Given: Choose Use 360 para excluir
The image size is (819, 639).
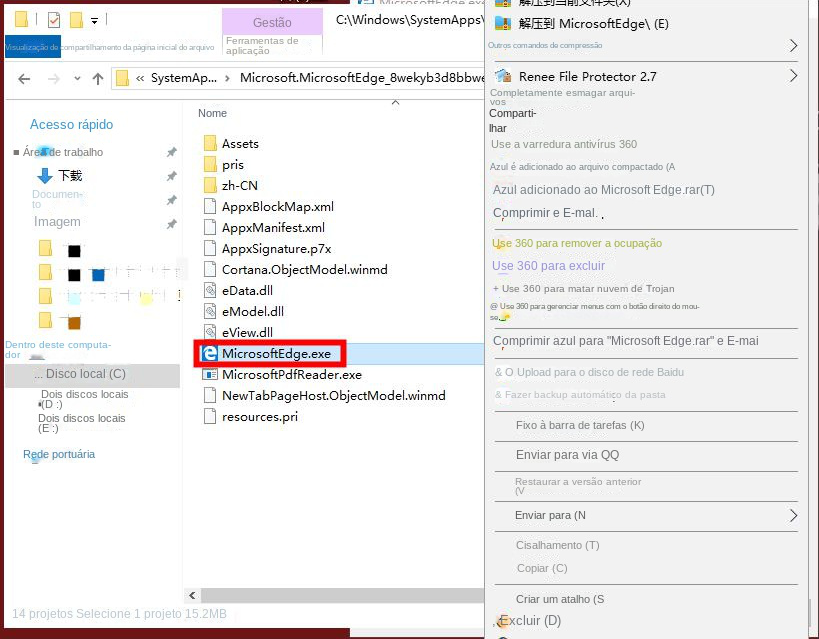Looking at the screenshot, I should (548, 266).
